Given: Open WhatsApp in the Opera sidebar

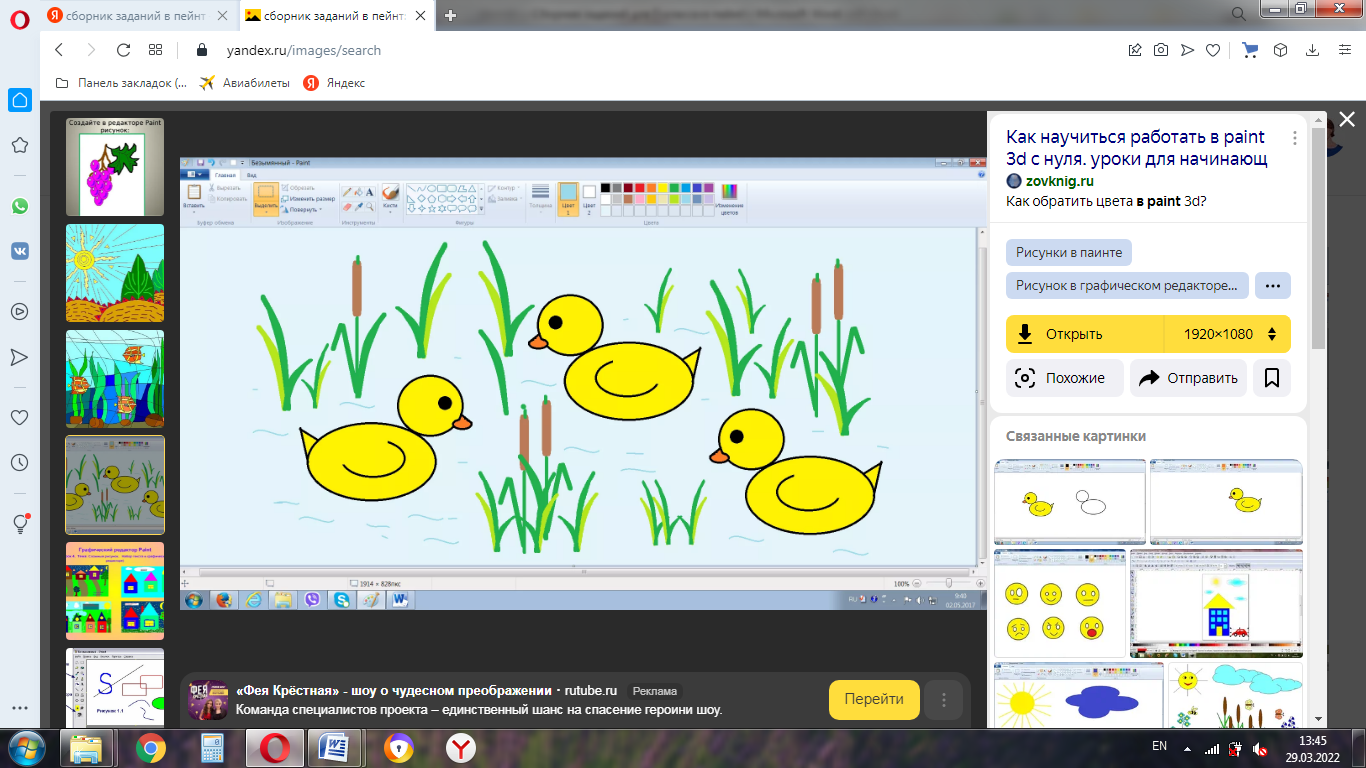Looking at the screenshot, I should [x=20, y=206].
